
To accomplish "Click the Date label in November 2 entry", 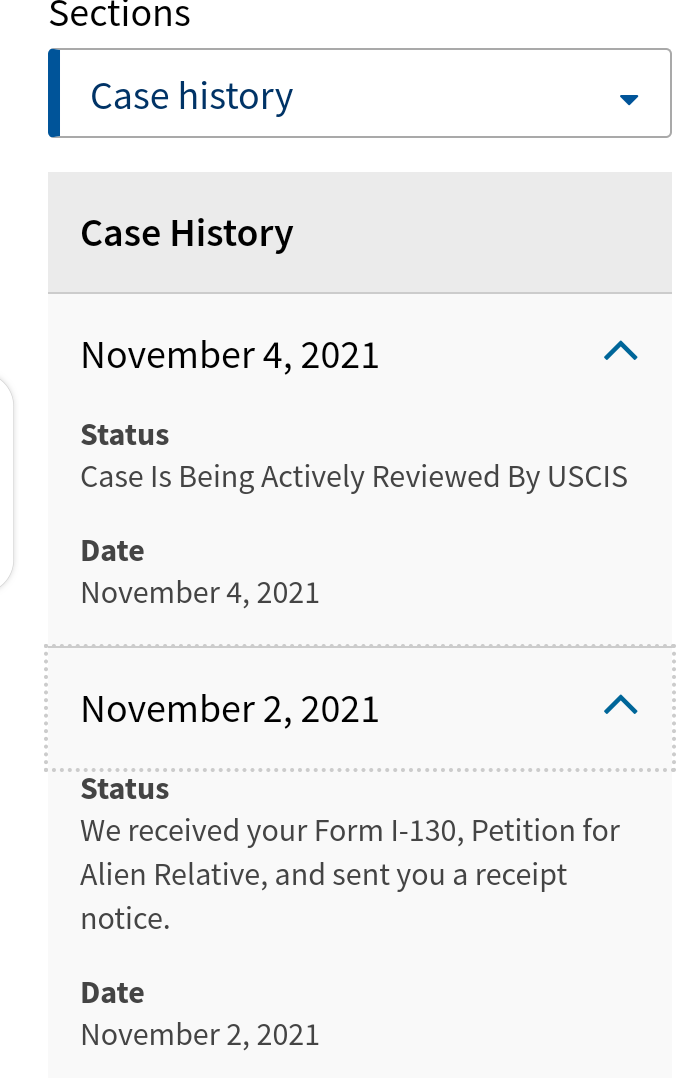I will pyautogui.click(x=112, y=993).
